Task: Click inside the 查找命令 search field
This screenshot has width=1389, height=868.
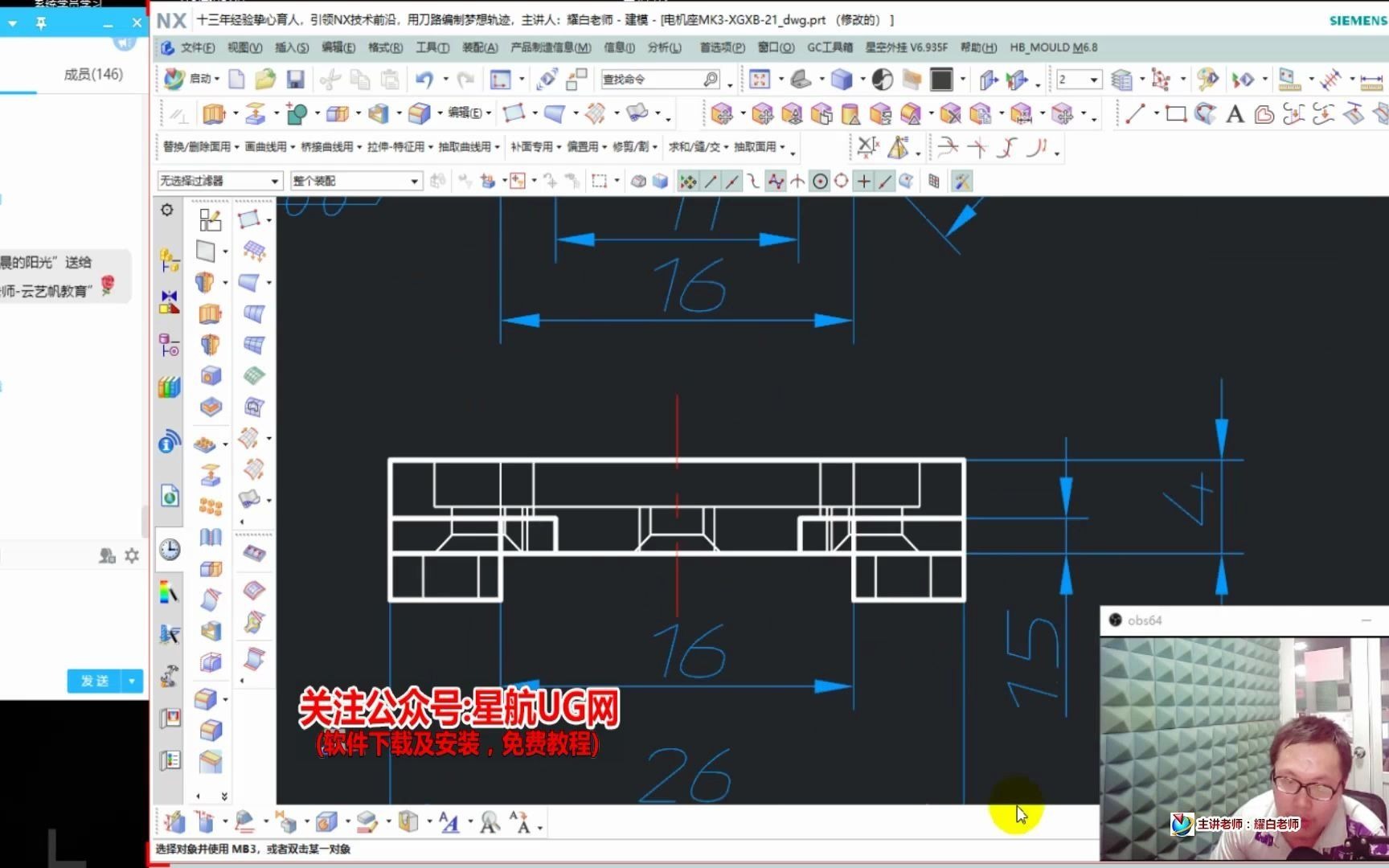Action: [651, 79]
